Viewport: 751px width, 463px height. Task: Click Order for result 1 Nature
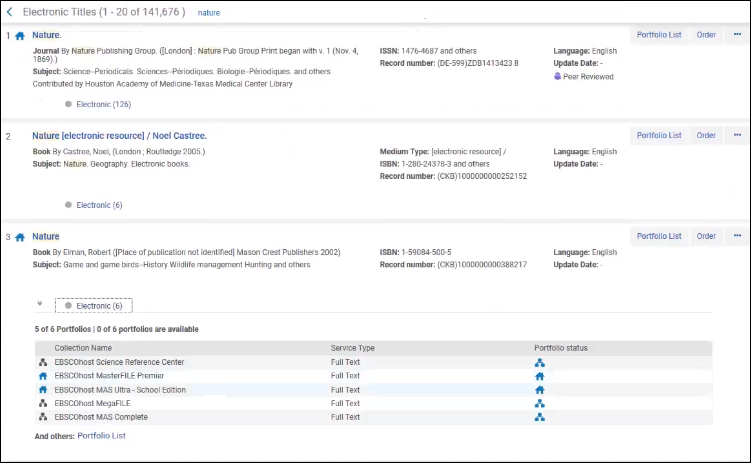pyautogui.click(x=706, y=34)
